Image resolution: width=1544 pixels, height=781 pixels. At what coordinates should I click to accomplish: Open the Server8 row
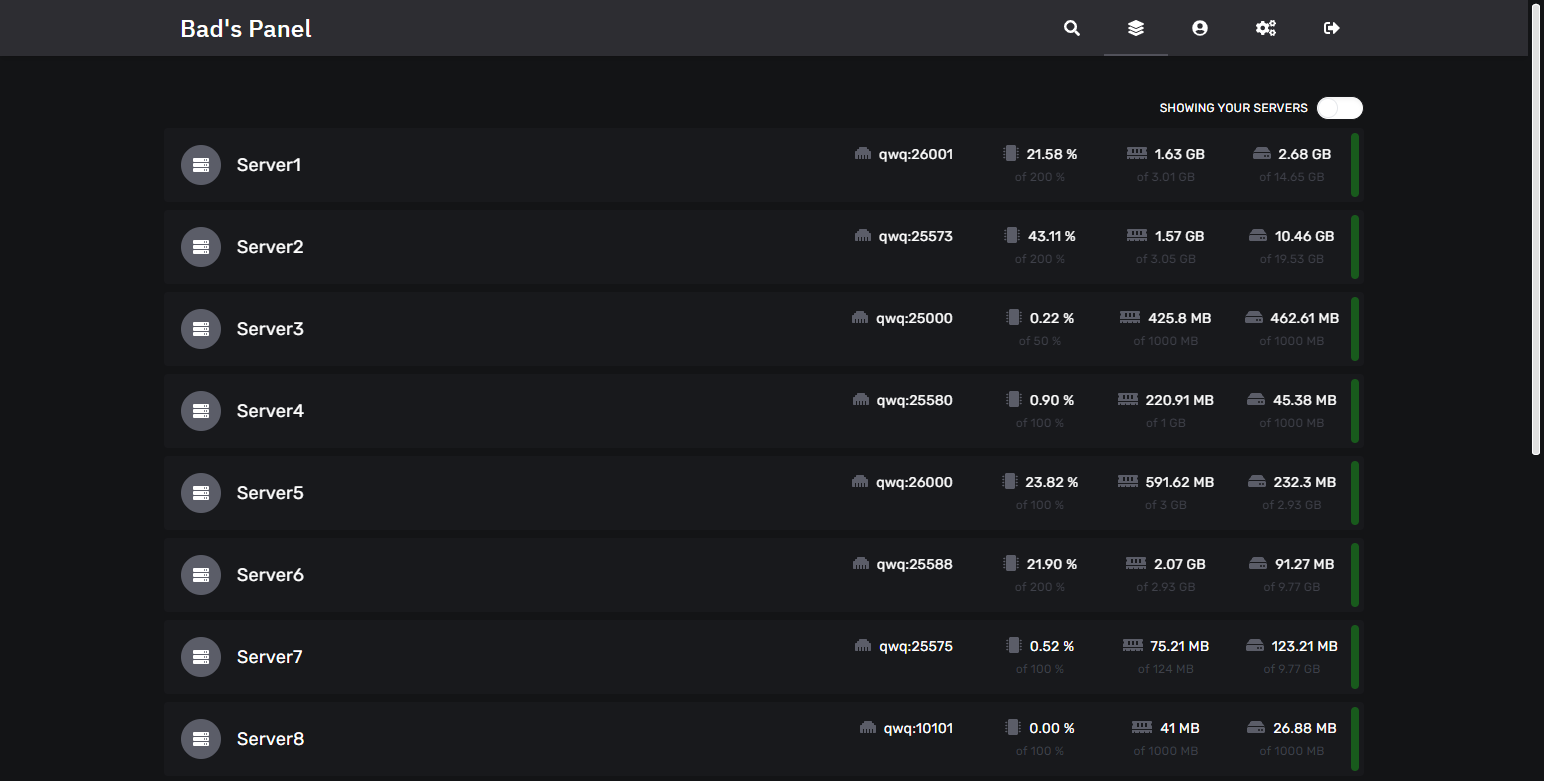click(x=269, y=739)
